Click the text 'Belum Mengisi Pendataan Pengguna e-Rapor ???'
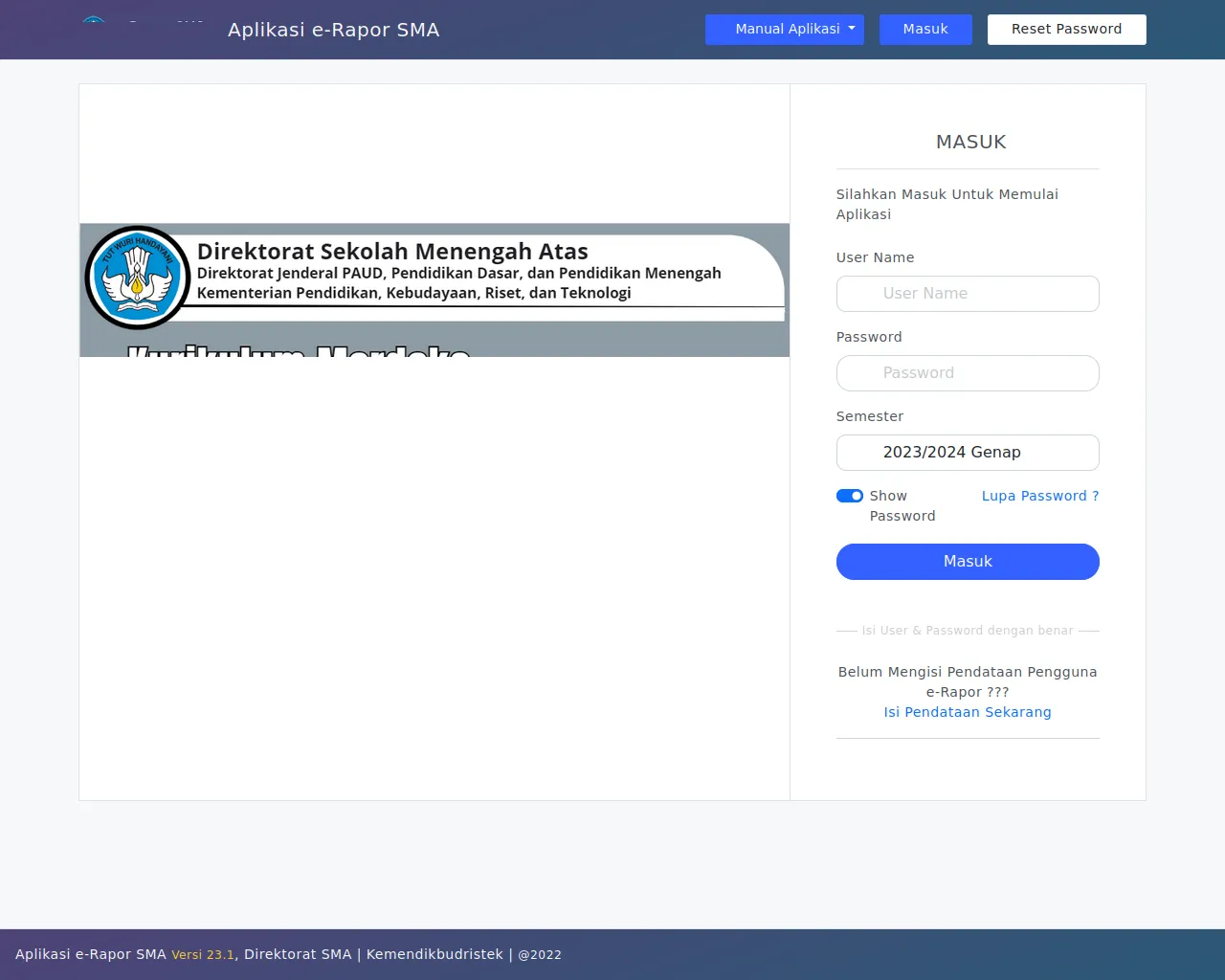 tap(968, 681)
